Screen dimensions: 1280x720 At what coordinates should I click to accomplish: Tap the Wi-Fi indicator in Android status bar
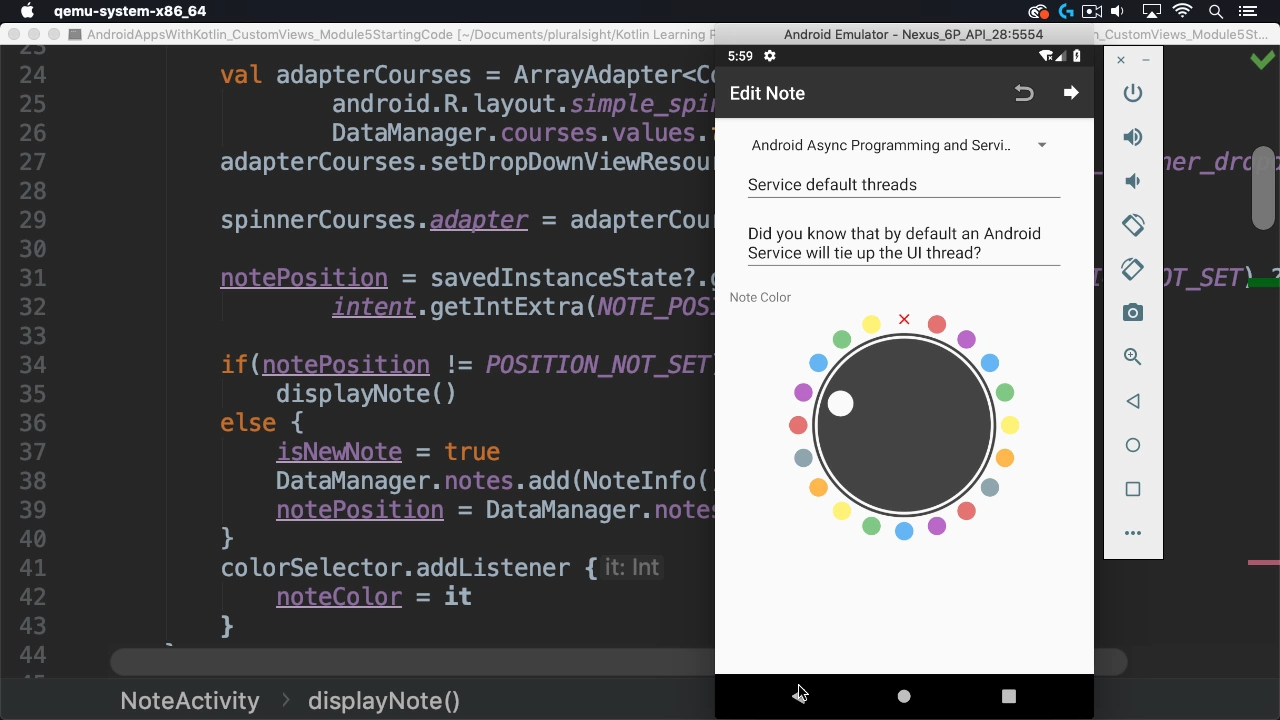click(x=1047, y=56)
